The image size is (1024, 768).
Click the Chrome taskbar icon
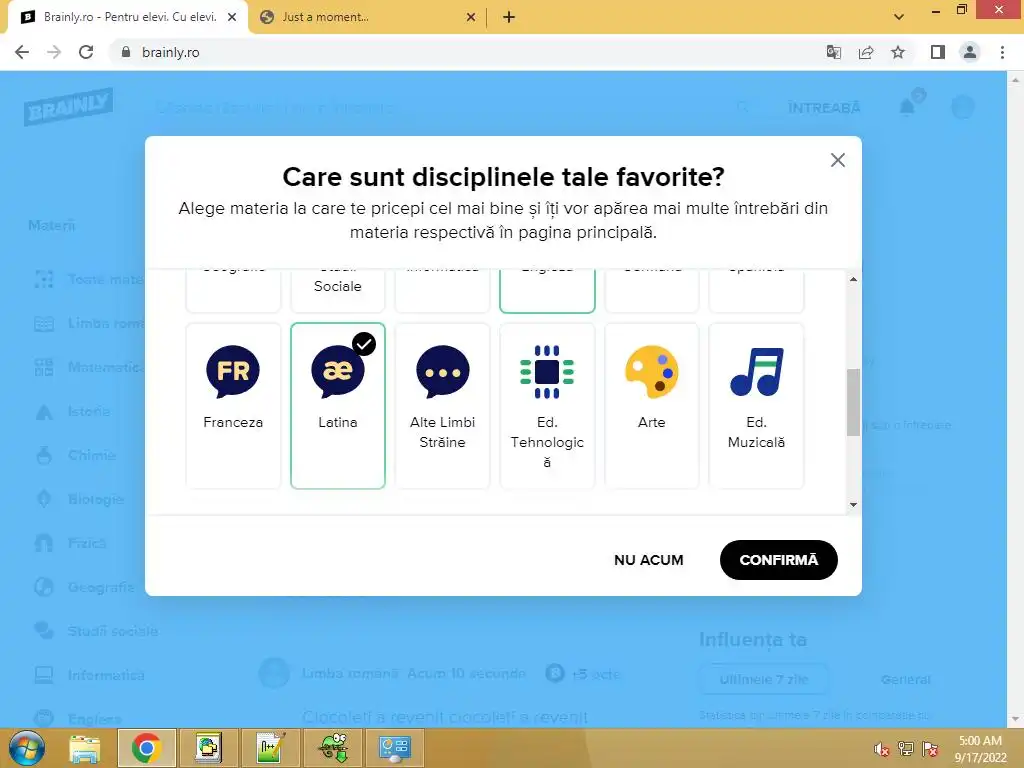coord(146,748)
